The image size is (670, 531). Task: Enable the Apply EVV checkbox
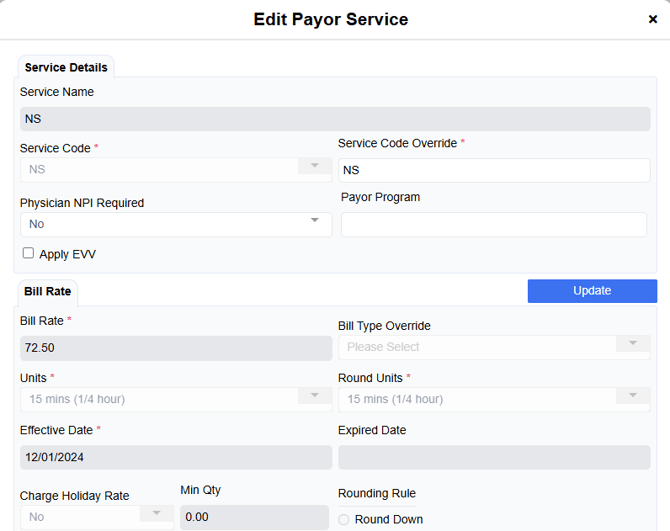point(28,253)
